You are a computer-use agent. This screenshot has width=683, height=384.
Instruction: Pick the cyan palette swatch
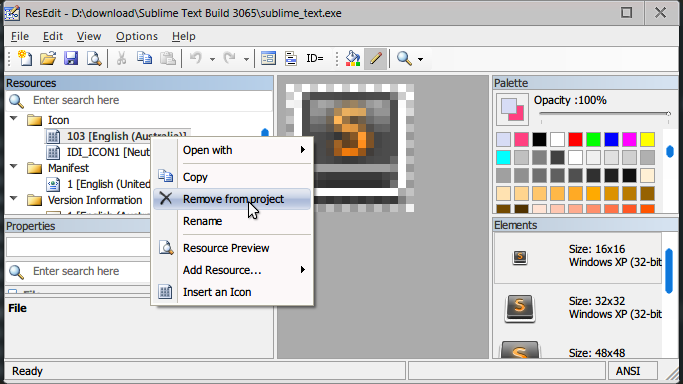coord(504,157)
